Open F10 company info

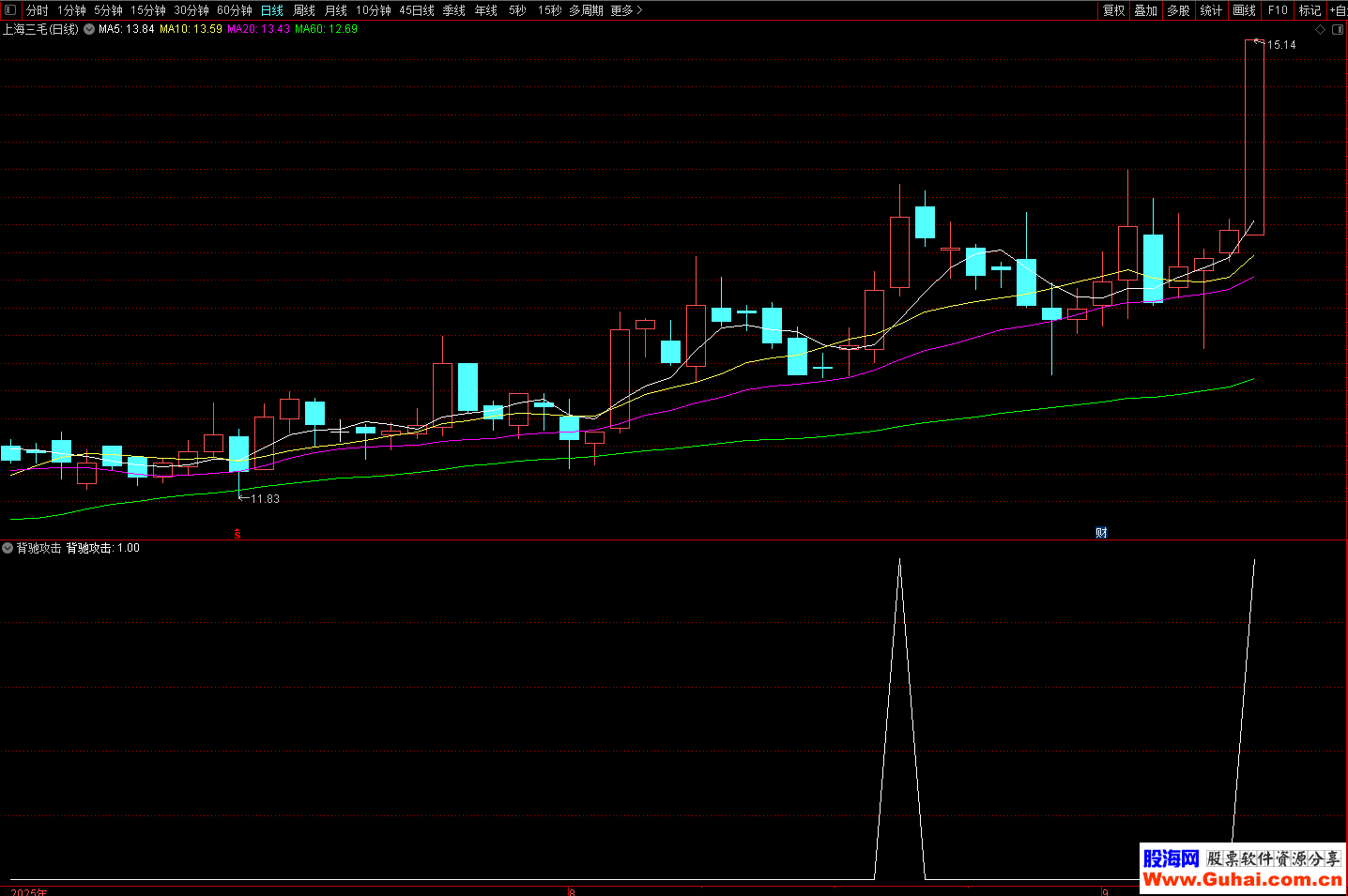click(x=1278, y=10)
